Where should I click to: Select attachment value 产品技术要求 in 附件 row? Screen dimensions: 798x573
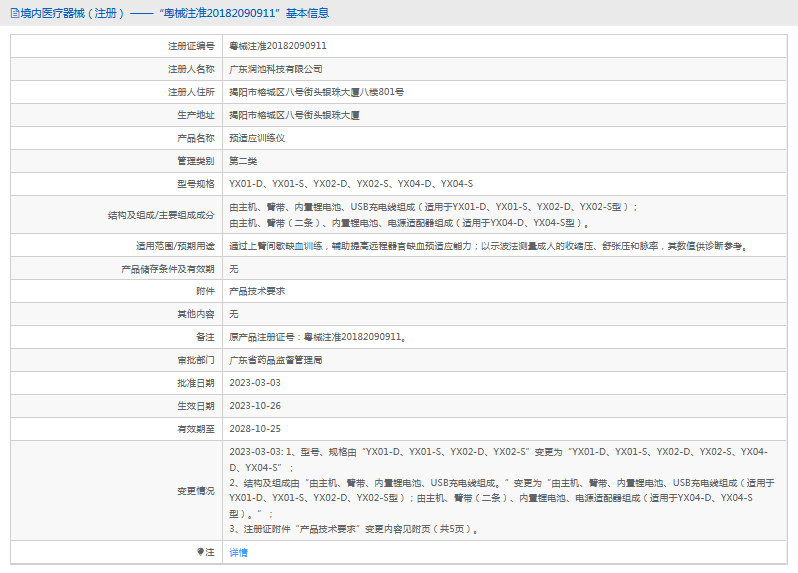click(257, 291)
